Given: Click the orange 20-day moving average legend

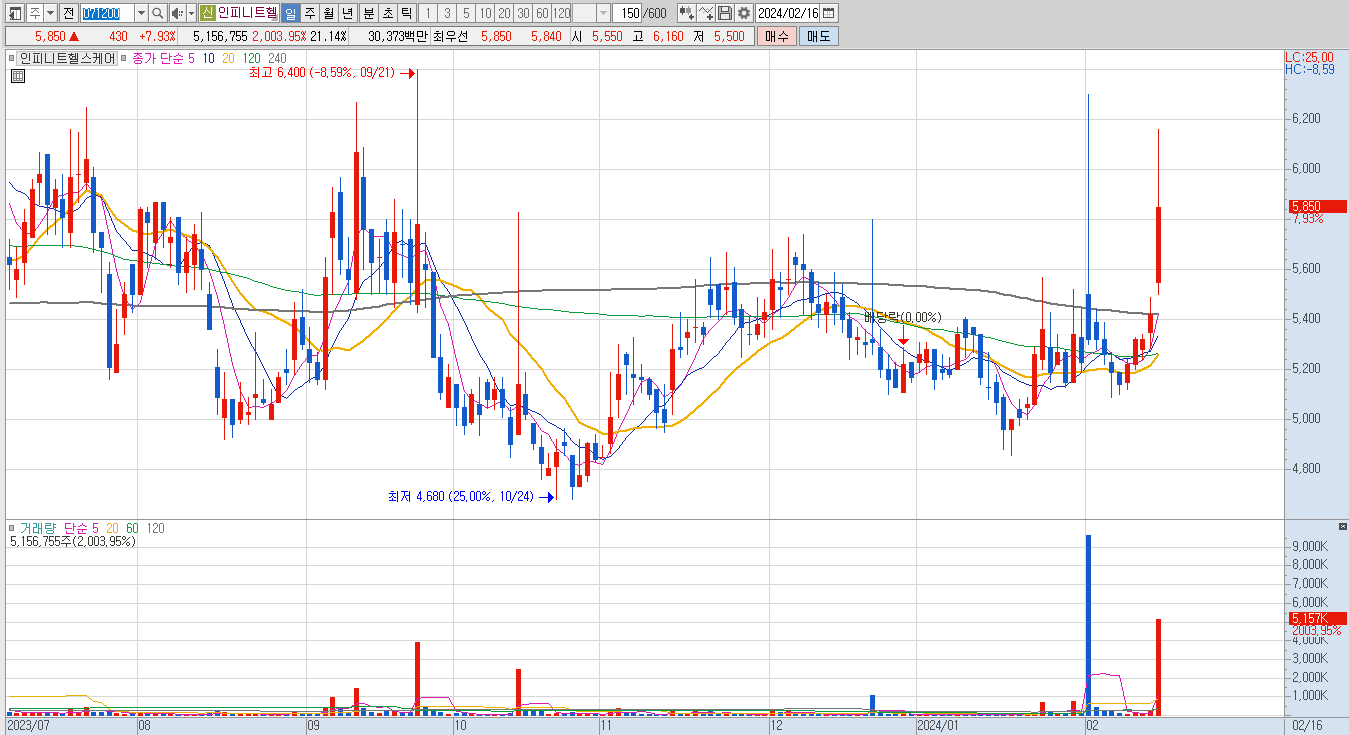Looking at the screenshot, I should (228, 59).
